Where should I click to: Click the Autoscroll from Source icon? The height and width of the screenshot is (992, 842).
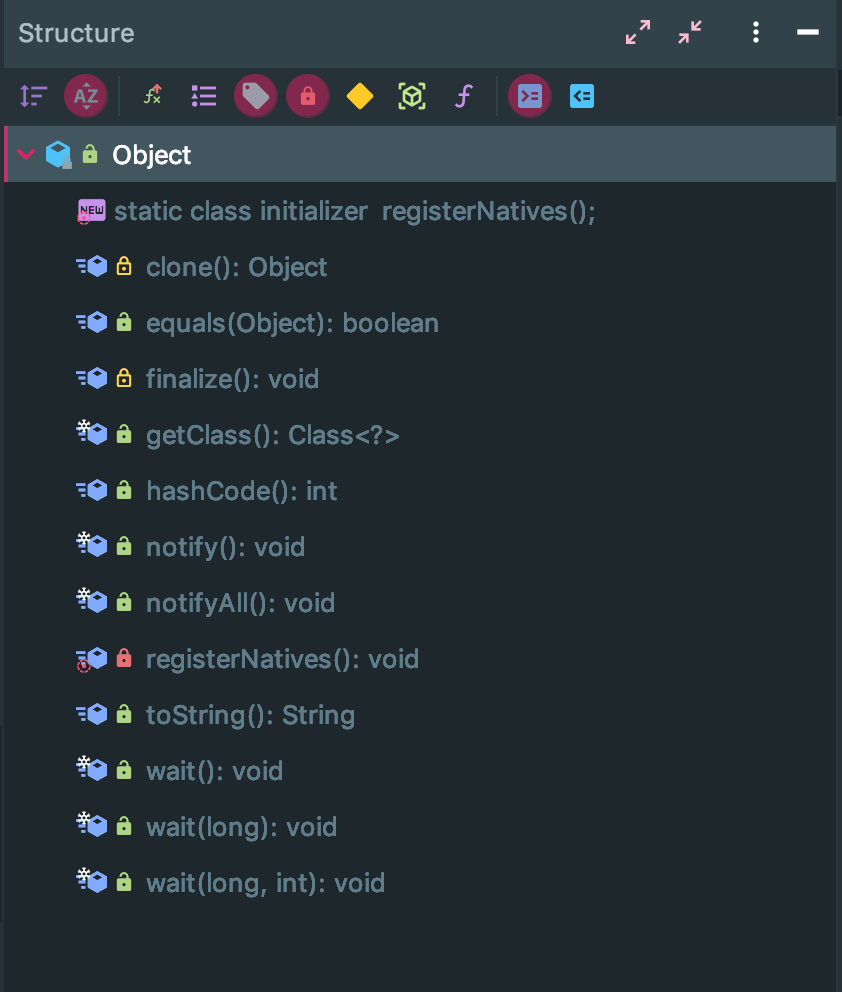581,97
